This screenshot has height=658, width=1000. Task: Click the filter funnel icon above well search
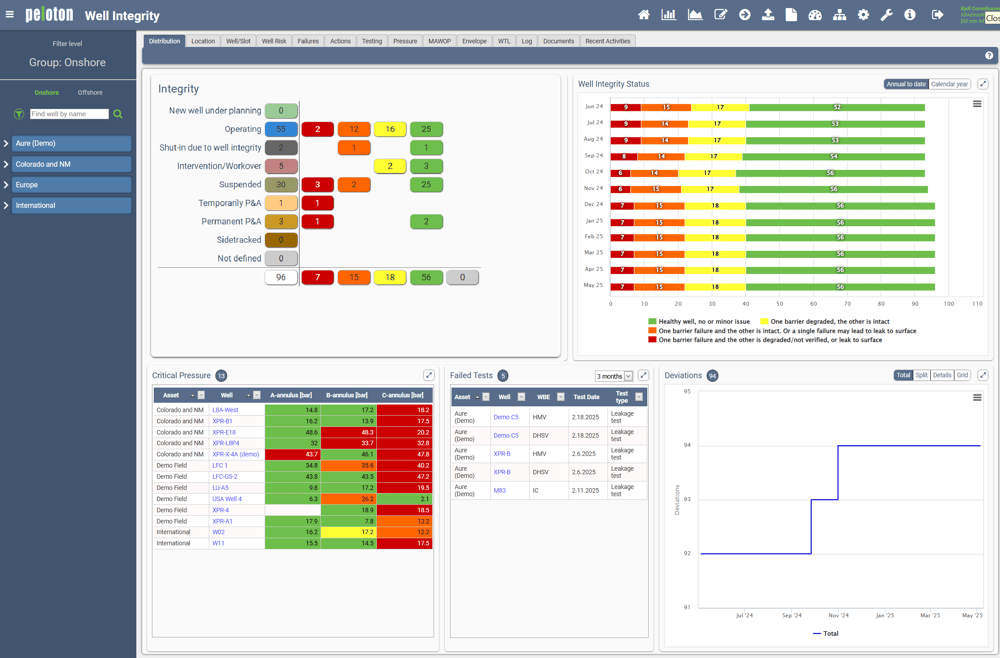(18, 113)
